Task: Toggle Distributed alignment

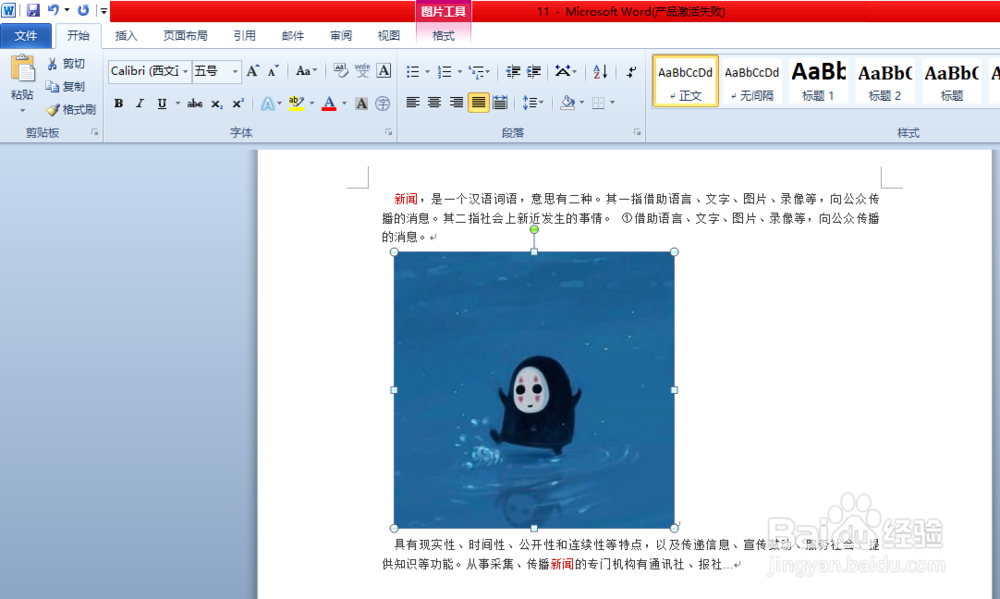Action: click(500, 103)
